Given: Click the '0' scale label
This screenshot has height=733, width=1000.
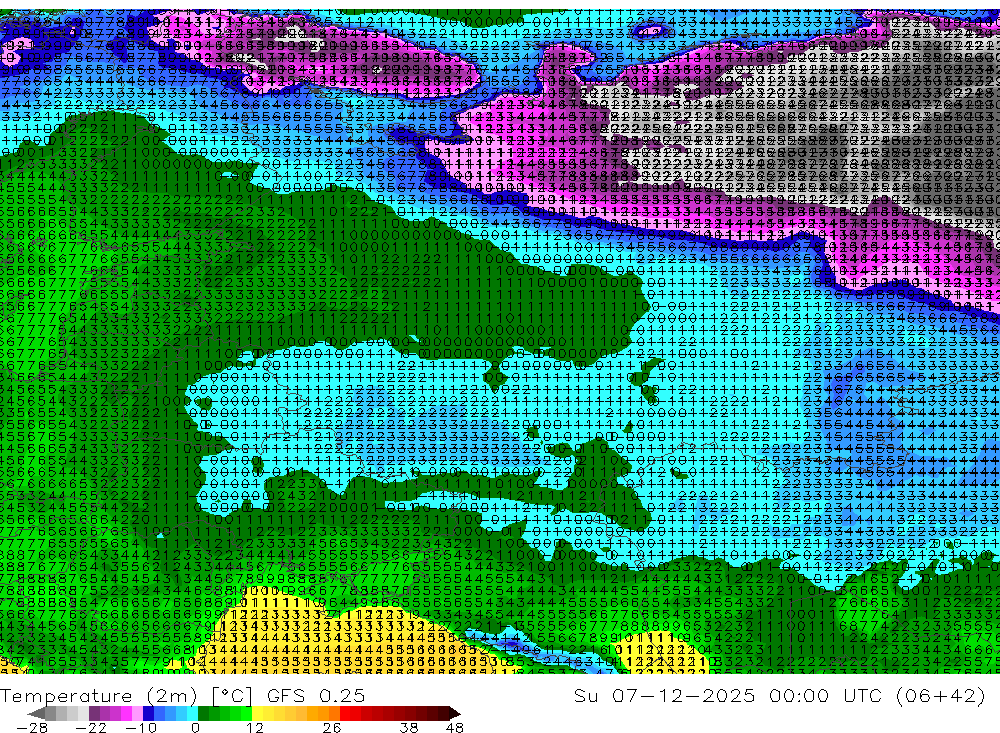Looking at the screenshot, I should pyautogui.click(x=195, y=727).
